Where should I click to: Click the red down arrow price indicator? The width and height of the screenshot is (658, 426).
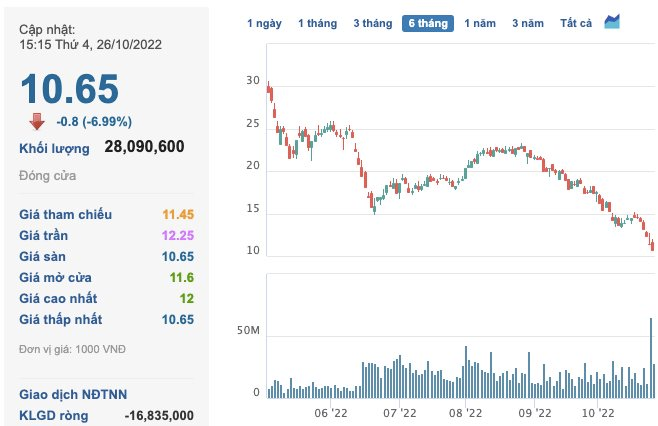[37, 121]
